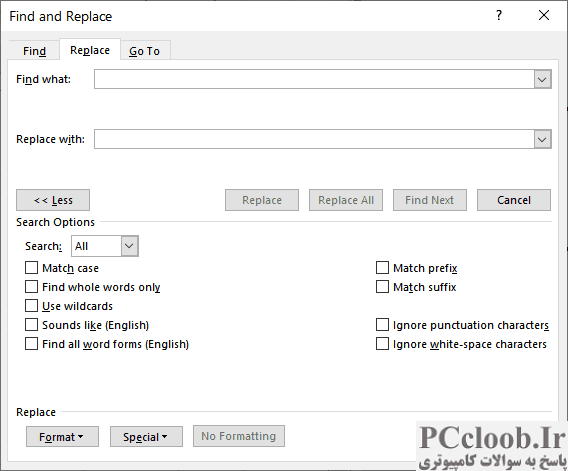568x471 pixels.
Task: Enable the Match case checkbox
Action: pos(32,268)
